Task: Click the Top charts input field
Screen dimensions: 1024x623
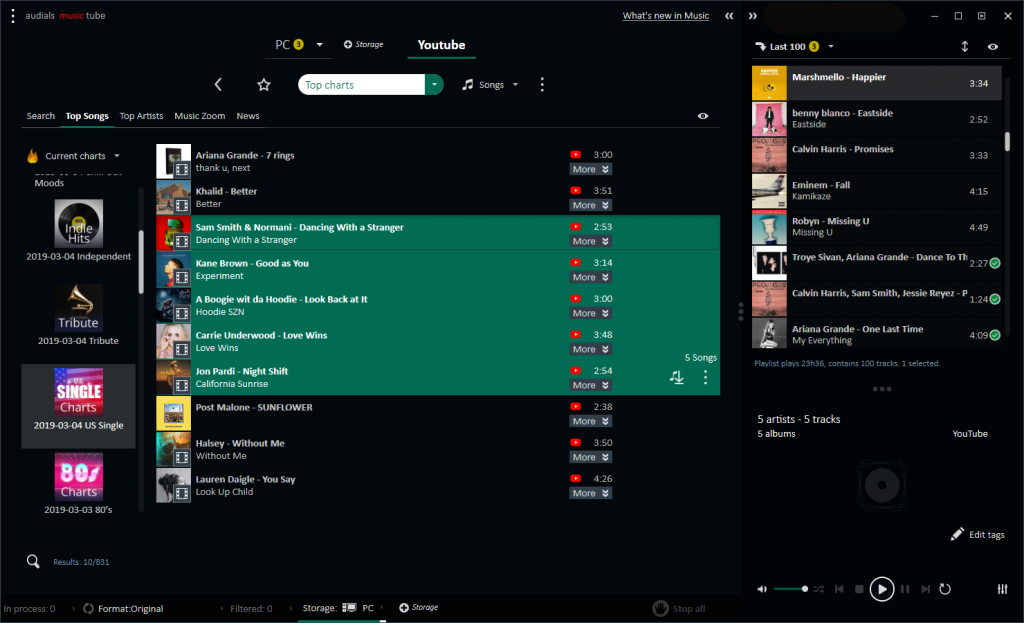Action: coord(361,84)
